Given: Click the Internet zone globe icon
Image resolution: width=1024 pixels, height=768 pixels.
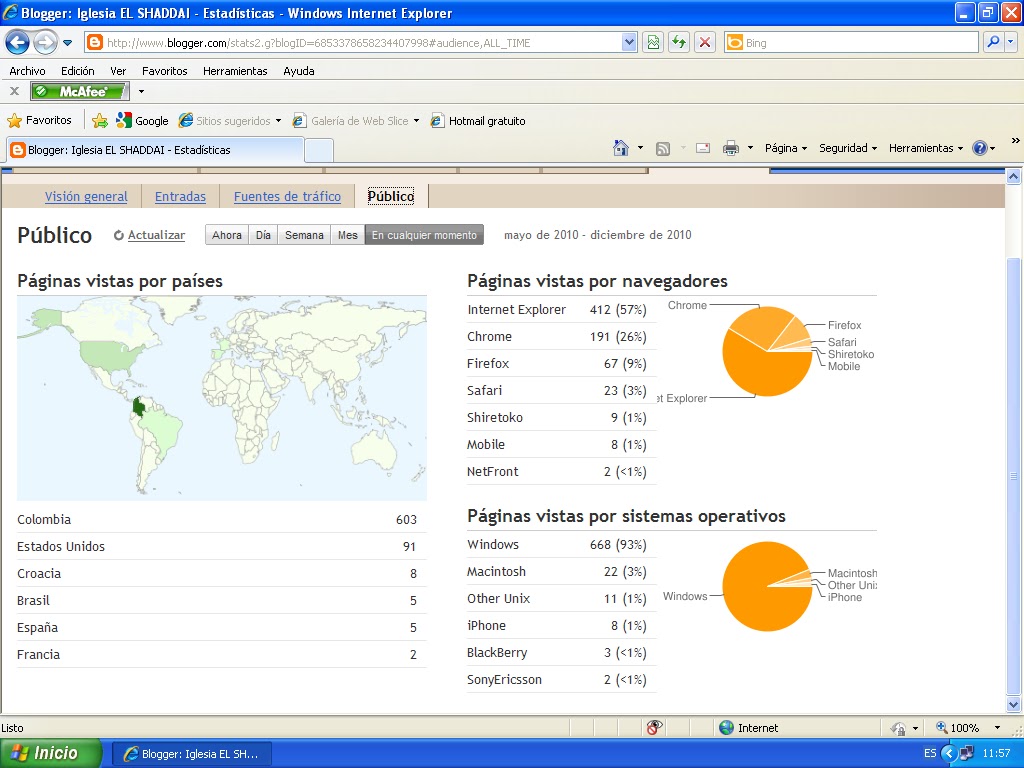Looking at the screenshot, I should [x=726, y=728].
